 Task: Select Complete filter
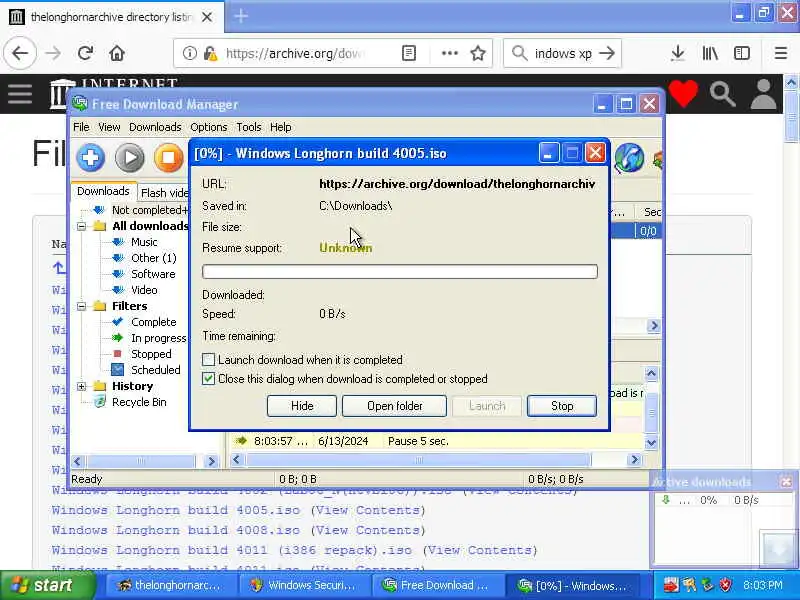(x=154, y=322)
